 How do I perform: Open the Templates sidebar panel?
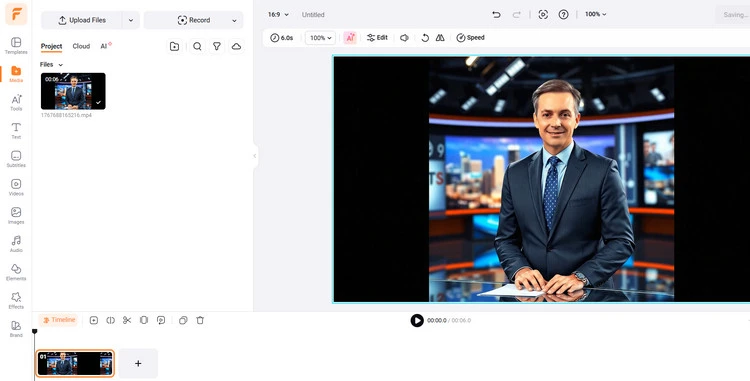point(16,46)
